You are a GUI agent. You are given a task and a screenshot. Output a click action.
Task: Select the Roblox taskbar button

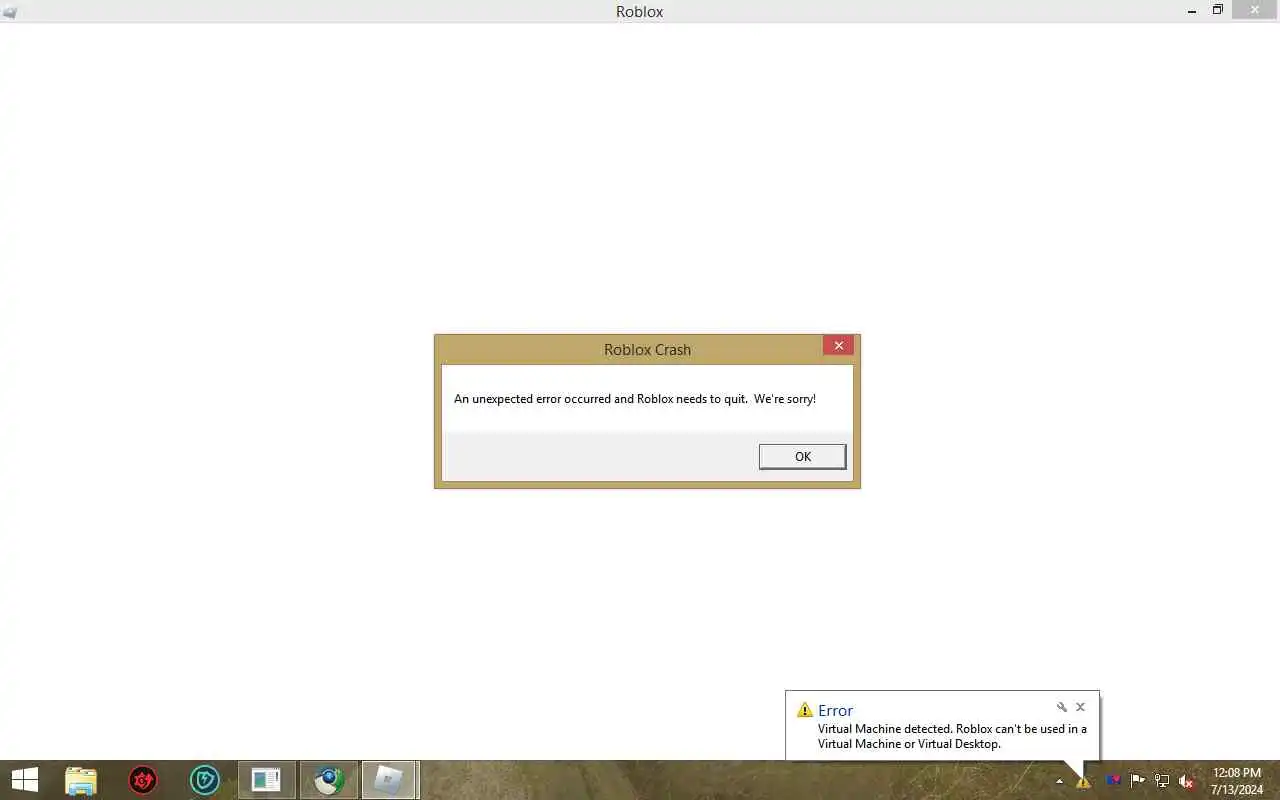(389, 780)
